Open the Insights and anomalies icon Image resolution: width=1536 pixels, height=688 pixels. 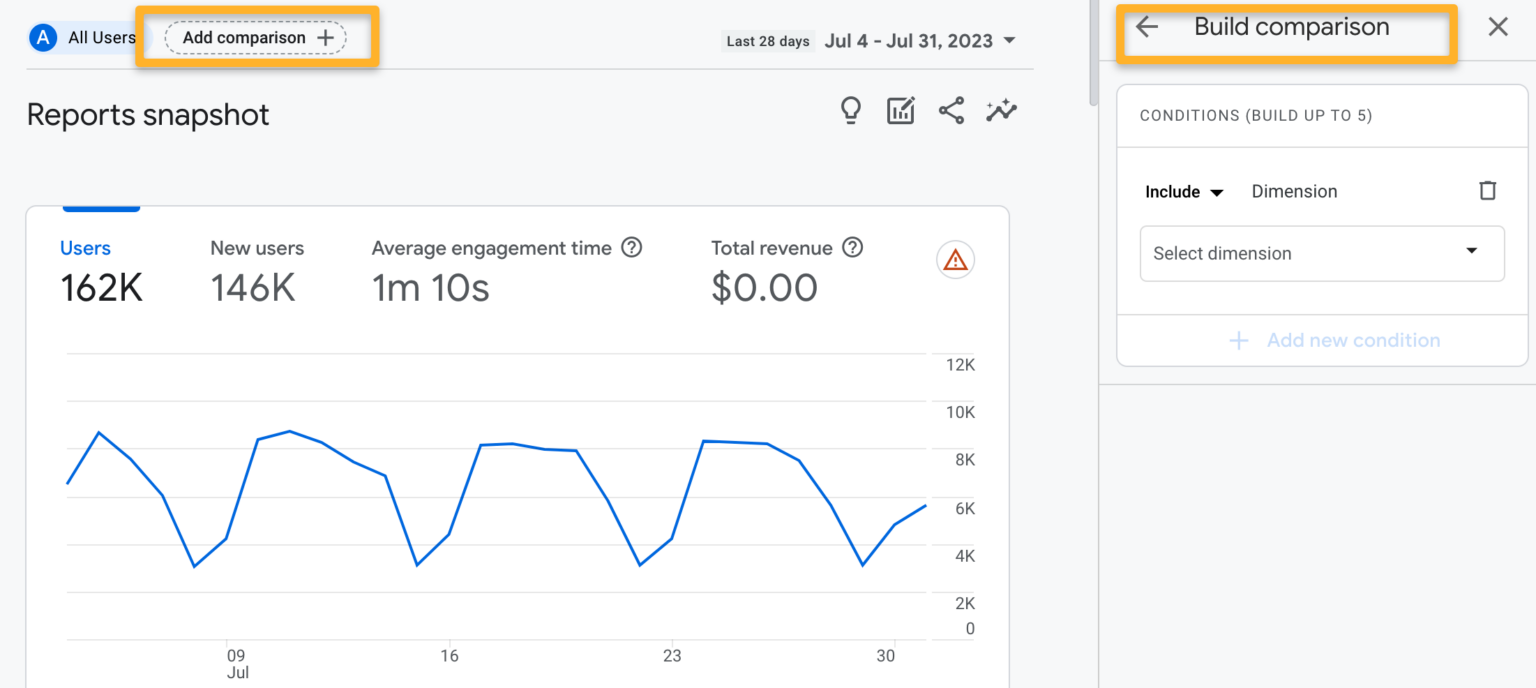[x=1001, y=110]
